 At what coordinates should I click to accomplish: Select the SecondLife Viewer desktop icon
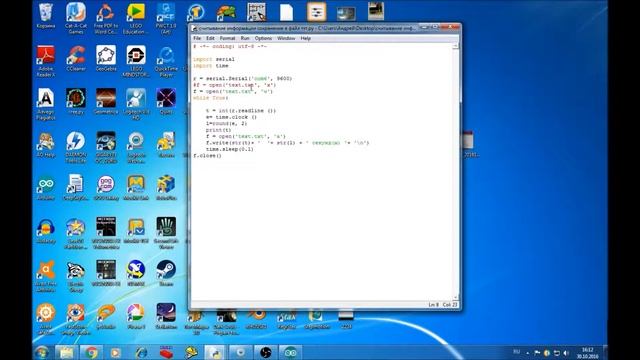click(166, 233)
